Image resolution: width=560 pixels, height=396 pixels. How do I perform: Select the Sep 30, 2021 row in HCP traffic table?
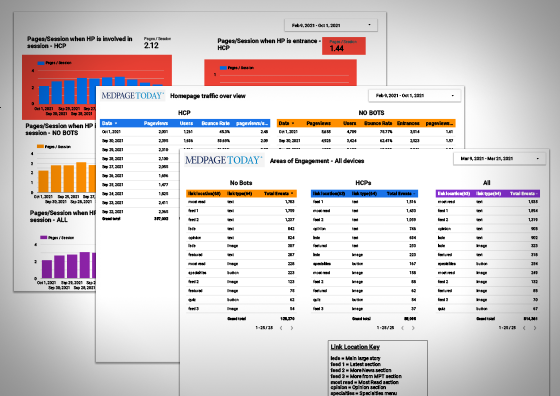185,141
